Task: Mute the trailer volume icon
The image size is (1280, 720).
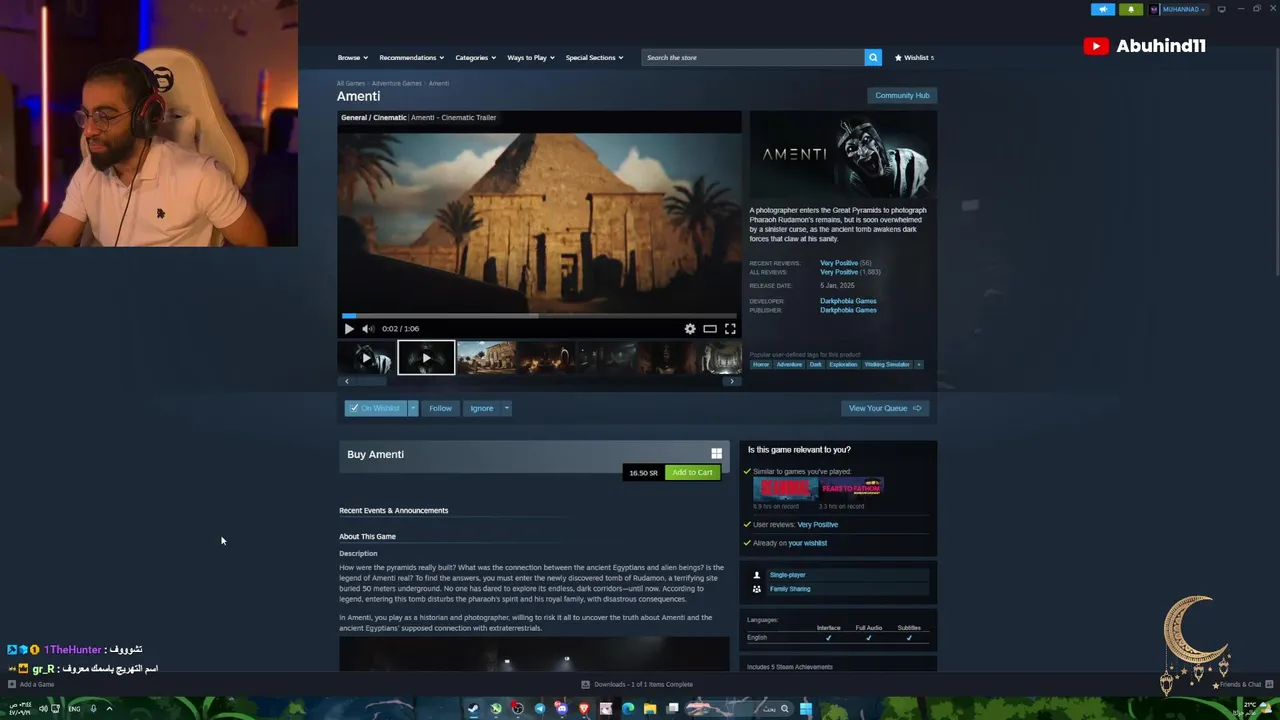Action: [367, 328]
